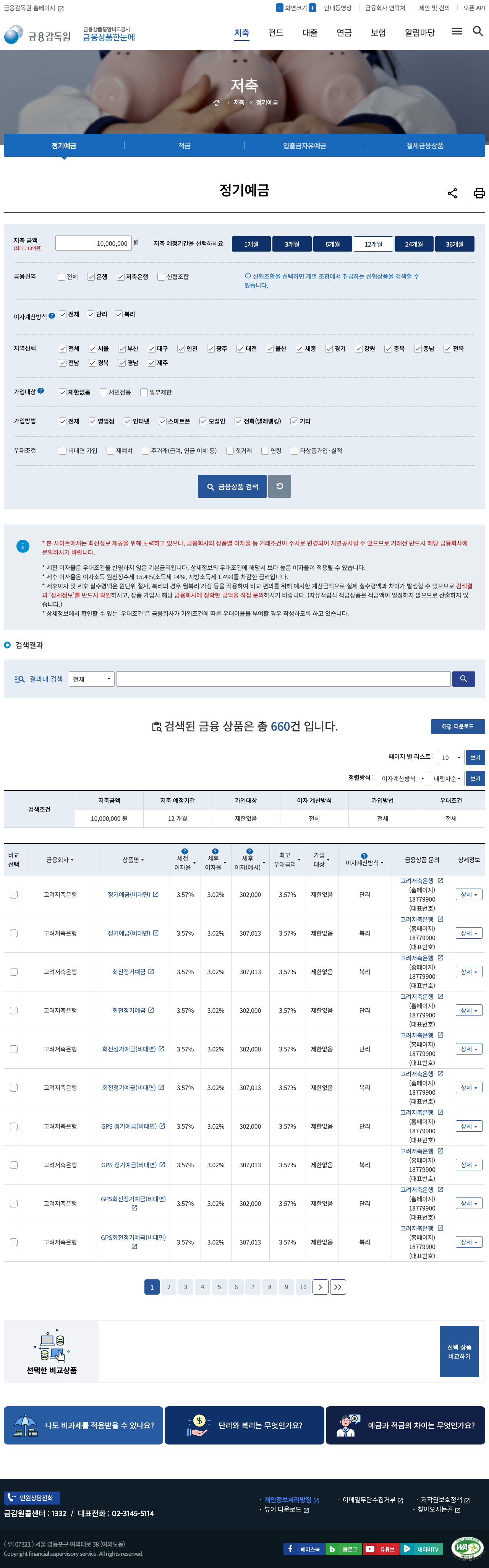Image resolution: width=489 pixels, height=1568 pixels.
Task: Uncheck 서울 region checkbox
Action: point(92,349)
